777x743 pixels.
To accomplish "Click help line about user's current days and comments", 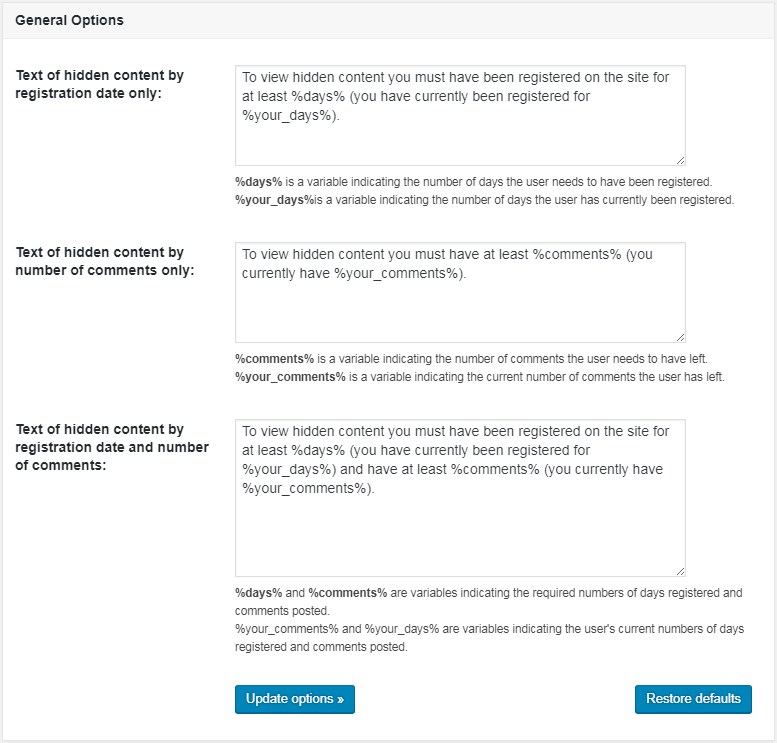I will click(490, 638).
